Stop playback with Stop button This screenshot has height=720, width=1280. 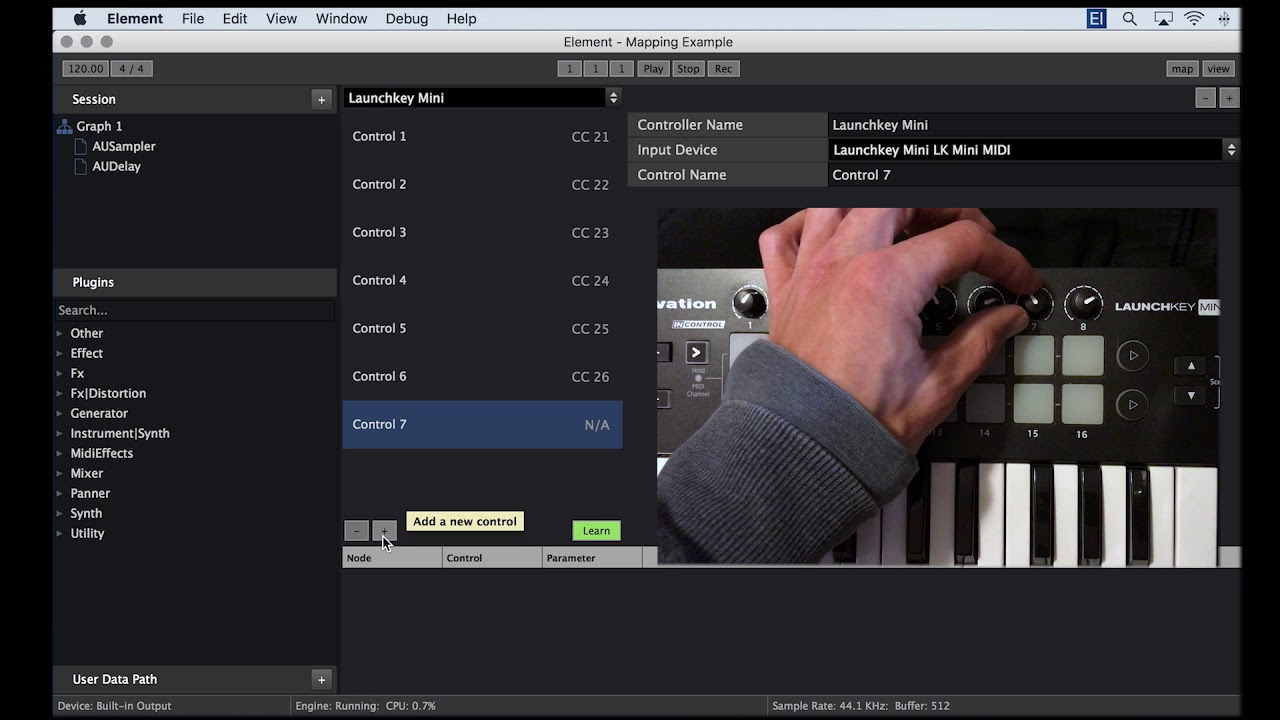[688, 69]
